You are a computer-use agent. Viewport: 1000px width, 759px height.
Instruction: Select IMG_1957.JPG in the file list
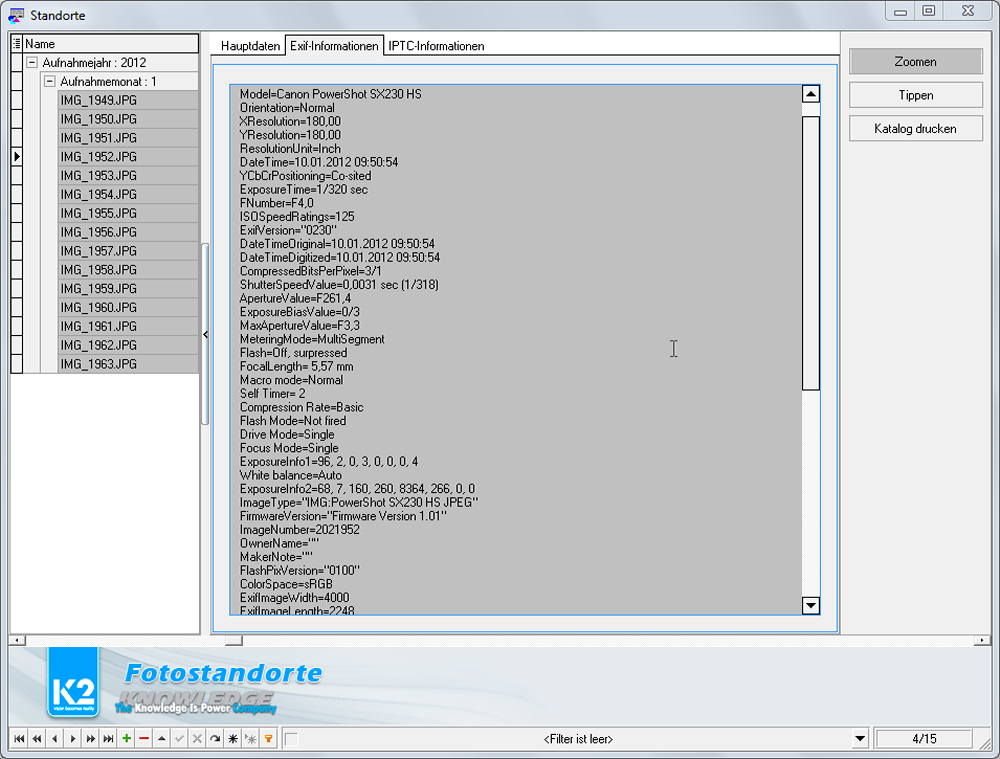tap(98, 251)
